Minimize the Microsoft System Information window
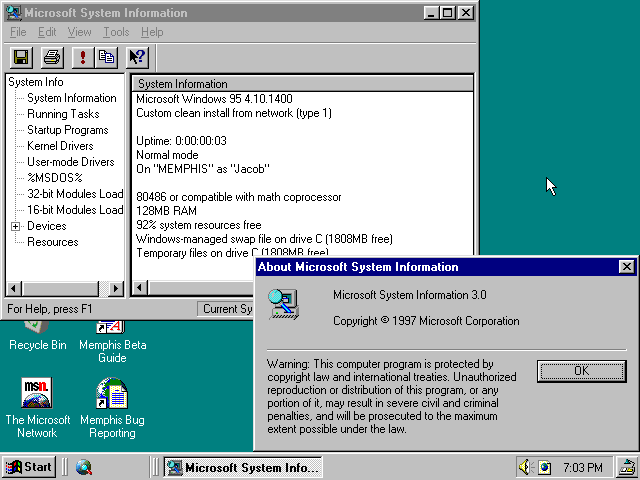Image resolution: width=640 pixels, height=480 pixels. (x=431, y=13)
